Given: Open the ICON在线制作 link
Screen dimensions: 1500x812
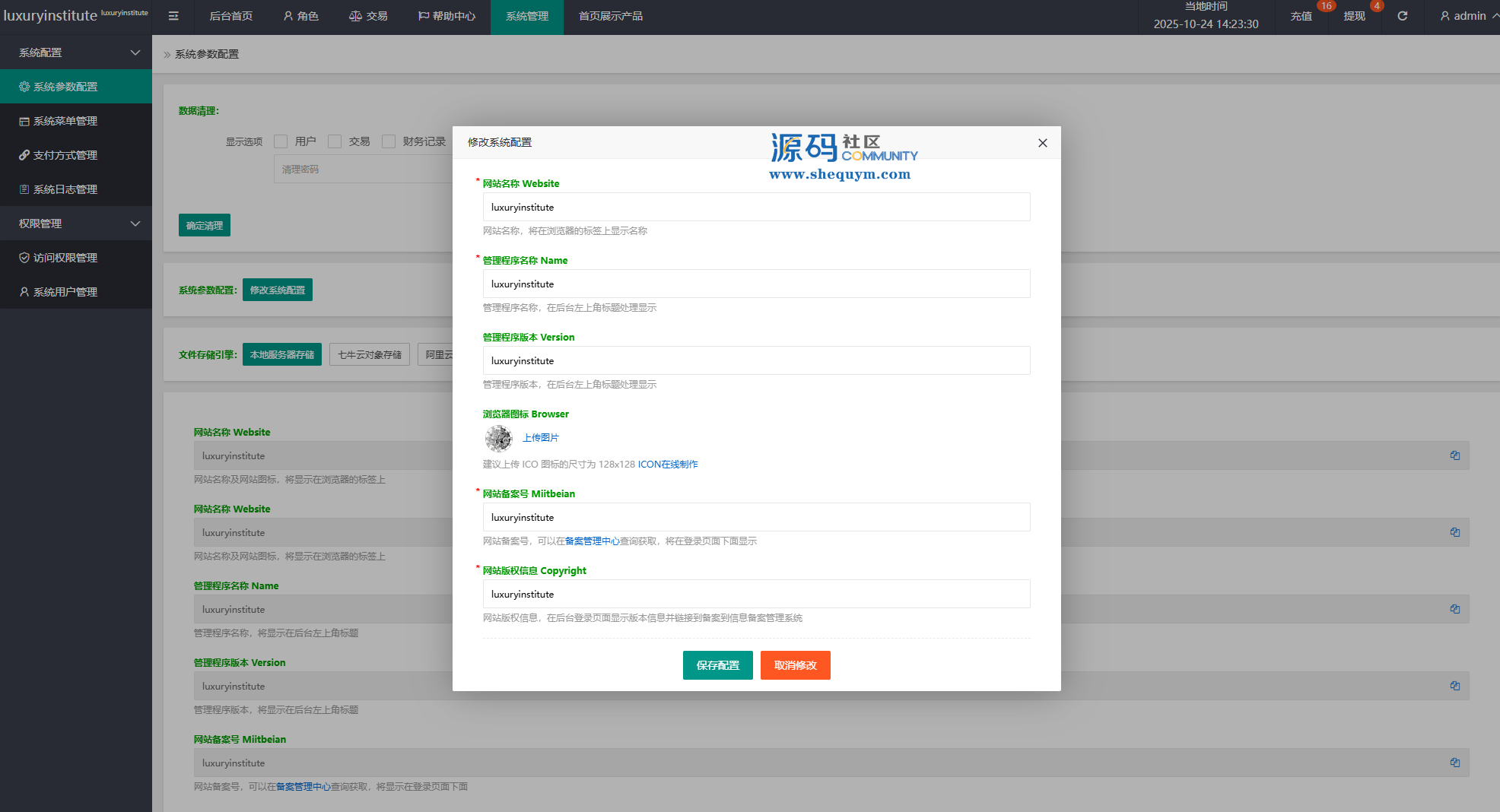Looking at the screenshot, I should tap(667, 465).
